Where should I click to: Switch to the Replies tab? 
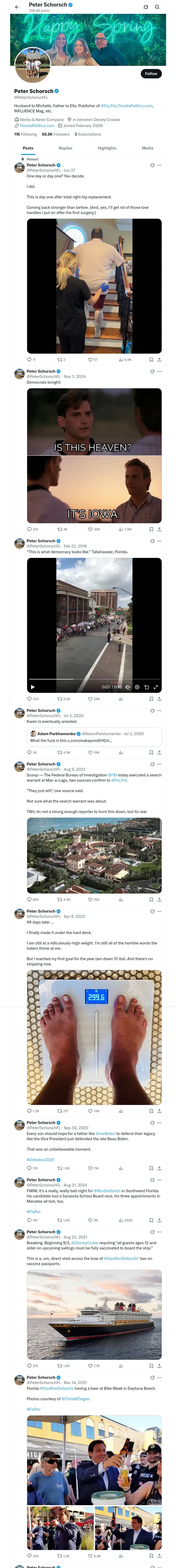pyautogui.click(x=65, y=148)
